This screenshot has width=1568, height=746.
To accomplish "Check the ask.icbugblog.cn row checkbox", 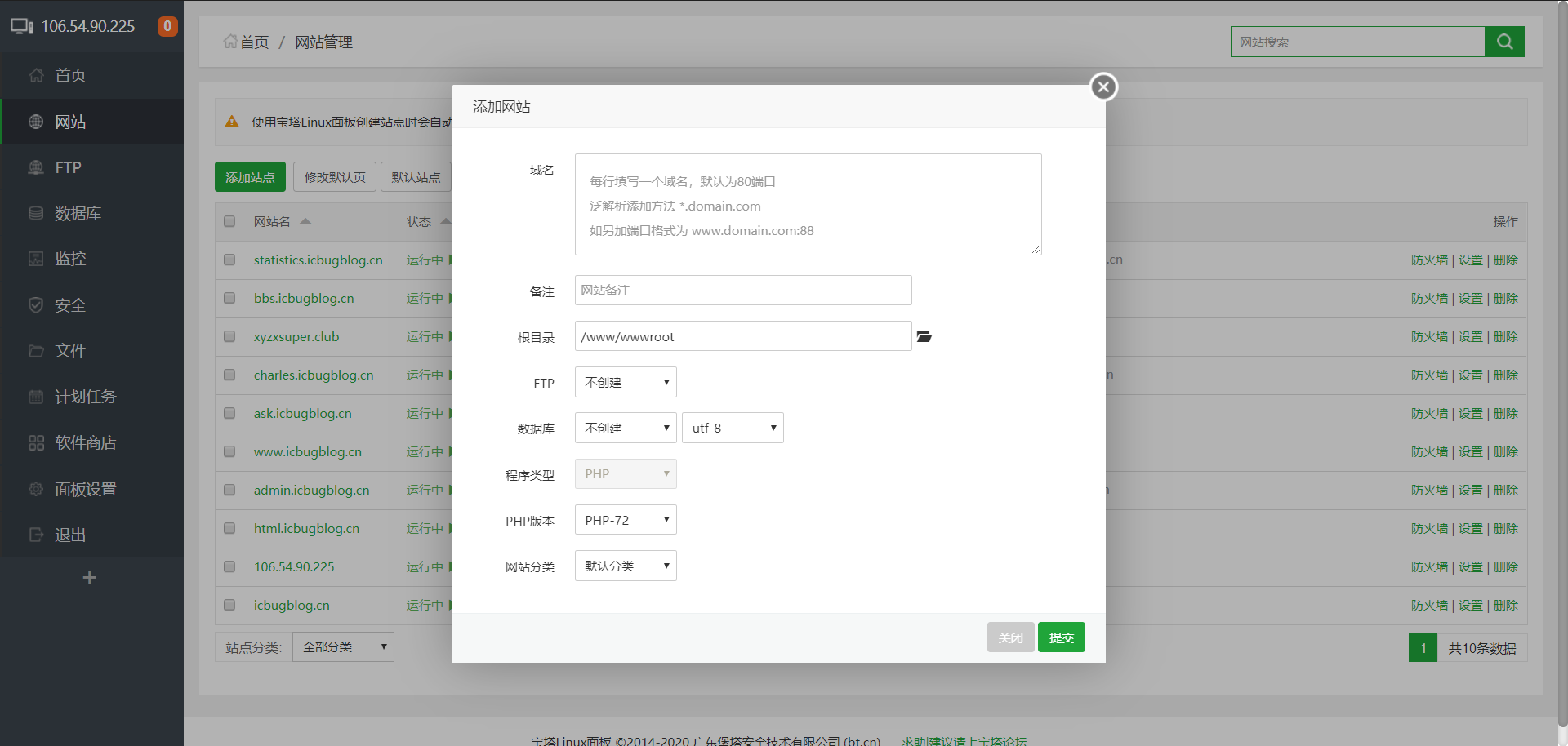I will coord(229,413).
